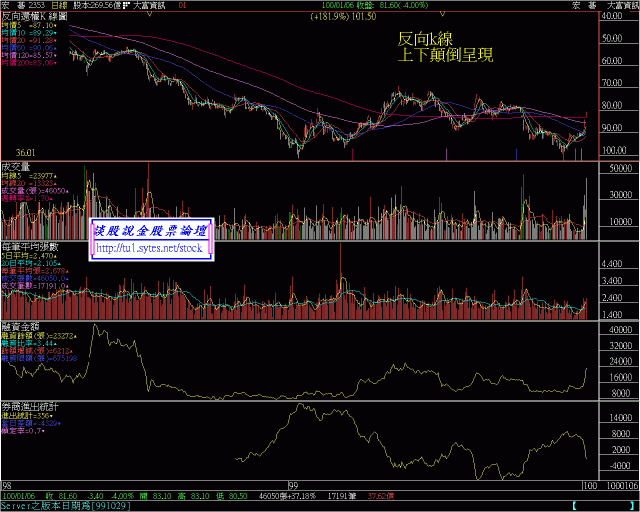Click the 均價5 =87.10 legend entry
640x512 pixels.
pyautogui.click(x=29, y=25)
